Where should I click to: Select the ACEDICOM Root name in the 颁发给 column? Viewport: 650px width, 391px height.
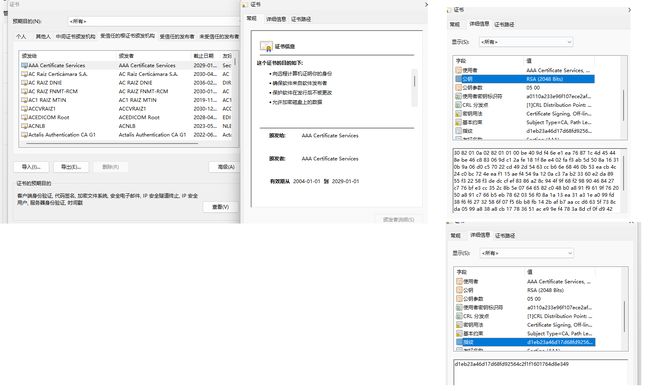(49, 118)
